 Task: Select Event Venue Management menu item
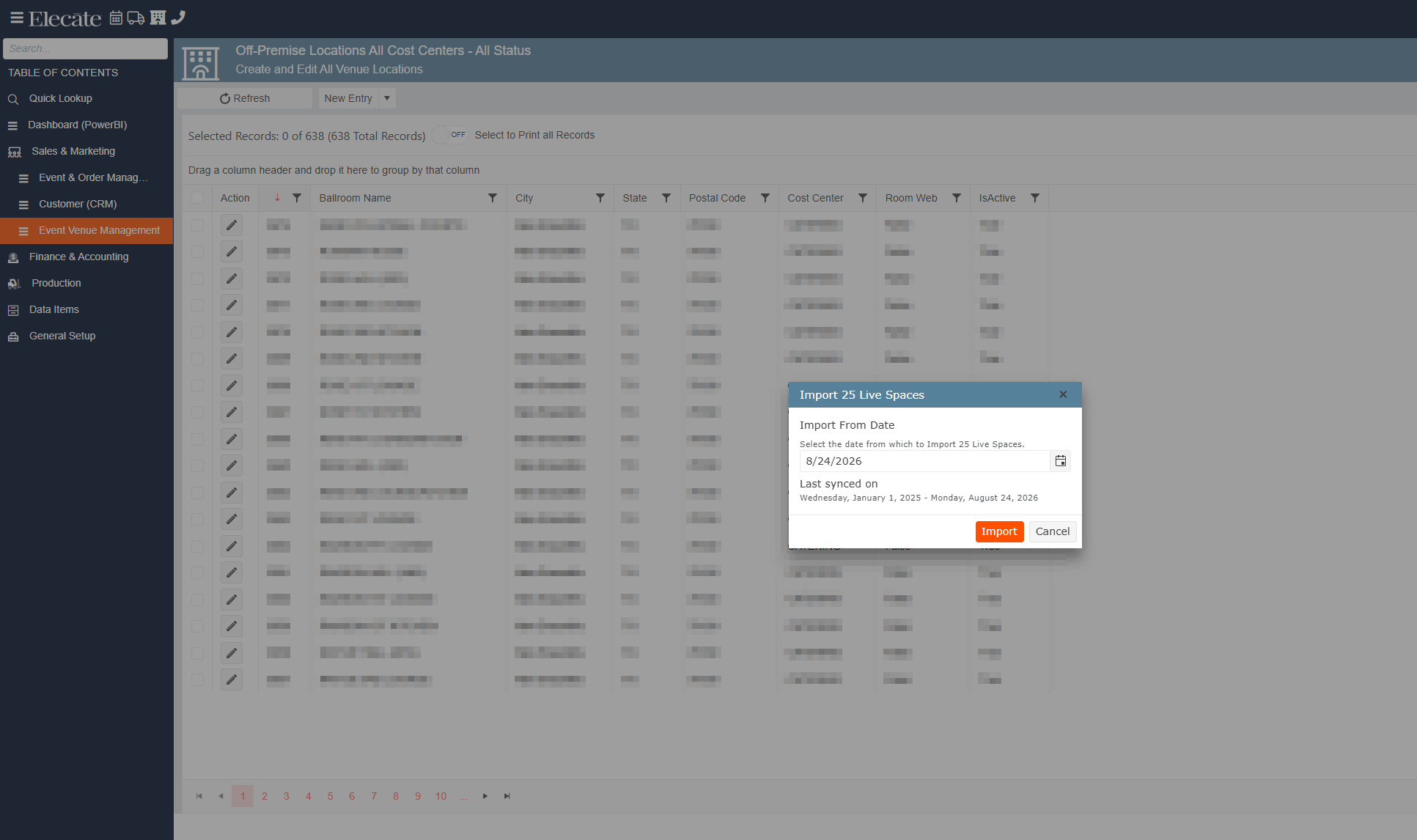[x=87, y=230]
